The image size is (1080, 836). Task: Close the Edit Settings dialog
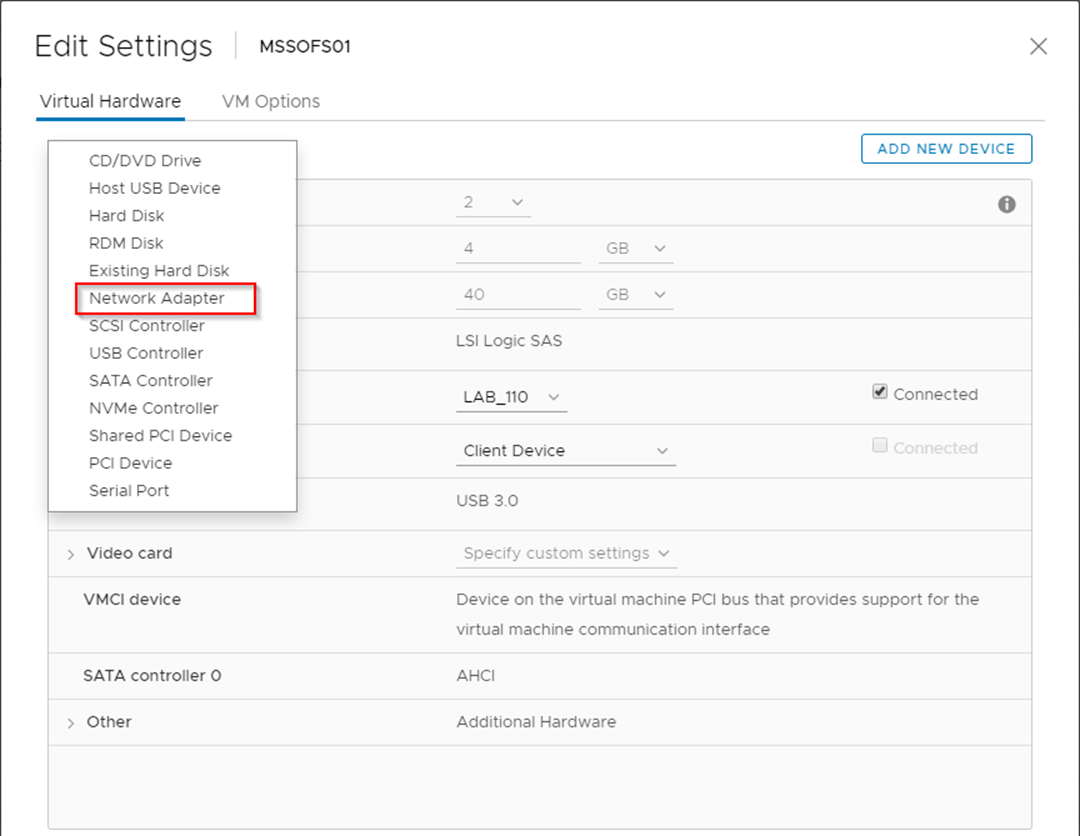tap(1038, 47)
